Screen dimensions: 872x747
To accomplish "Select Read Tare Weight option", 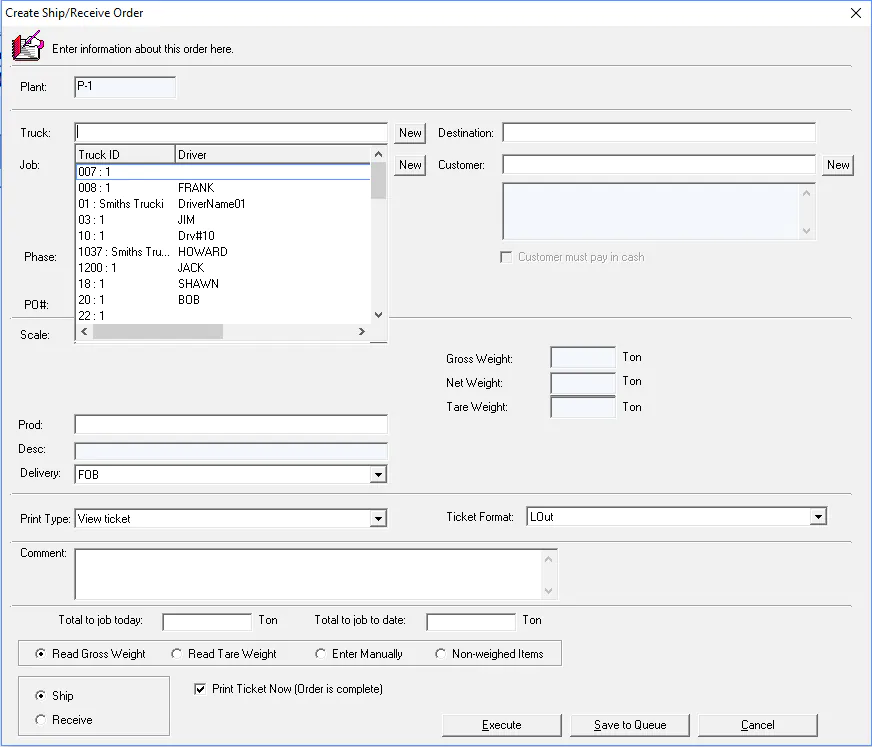I will point(178,653).
